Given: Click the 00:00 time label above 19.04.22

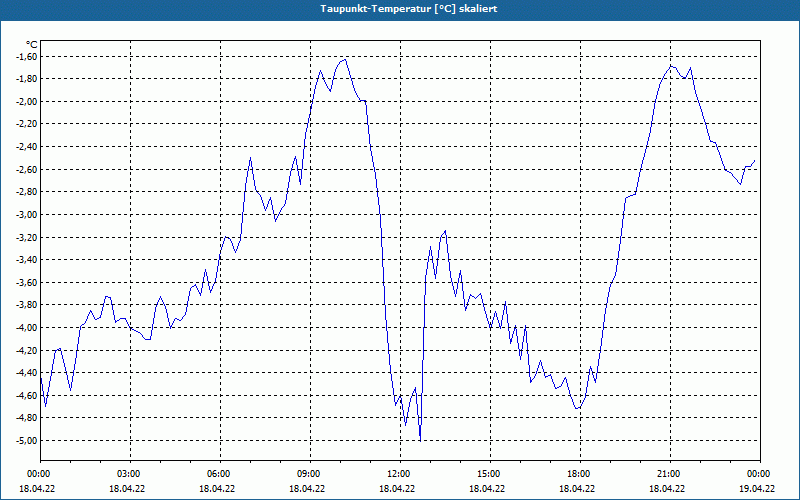Looking at the screenshot, I should [760, 474].
